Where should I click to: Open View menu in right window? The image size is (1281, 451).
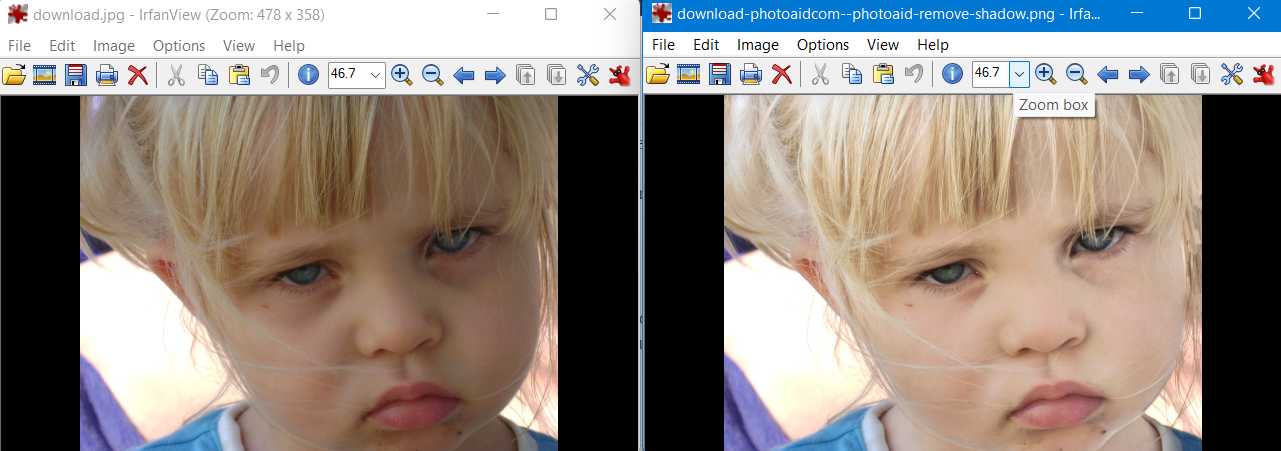pyautogui.click(x=883, y=45)
